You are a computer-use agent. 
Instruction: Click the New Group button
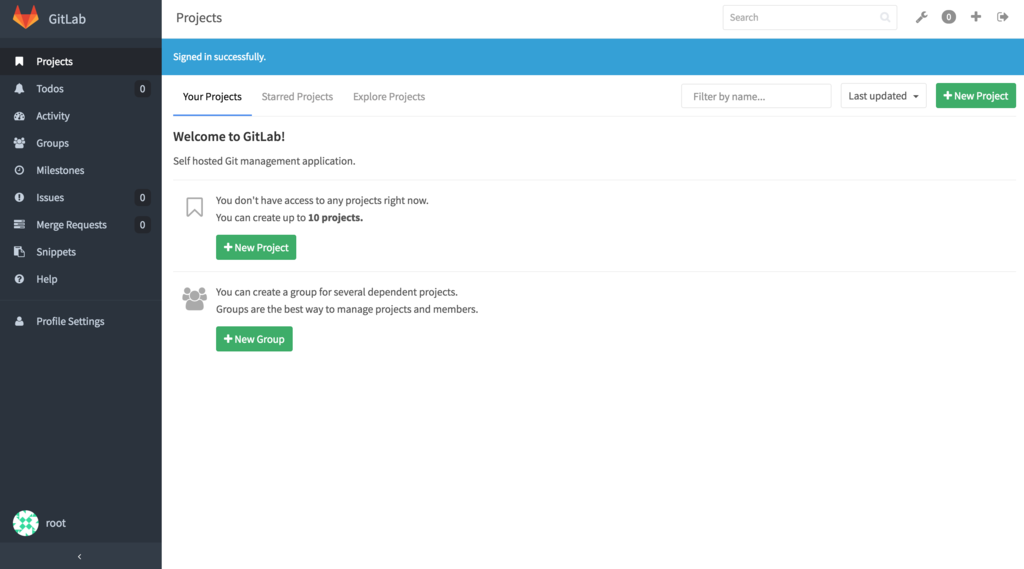coord(254,339)
